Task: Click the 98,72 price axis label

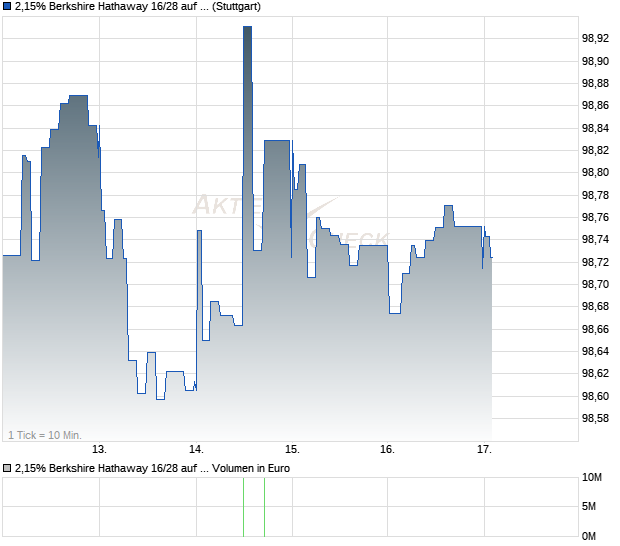Action: tap(595, 262)
